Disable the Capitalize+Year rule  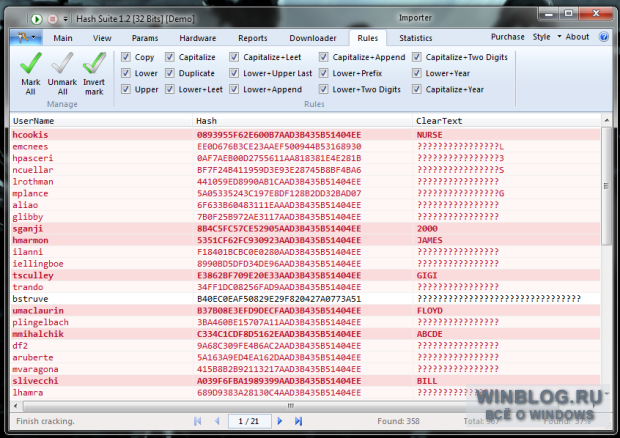click(416, 89)
